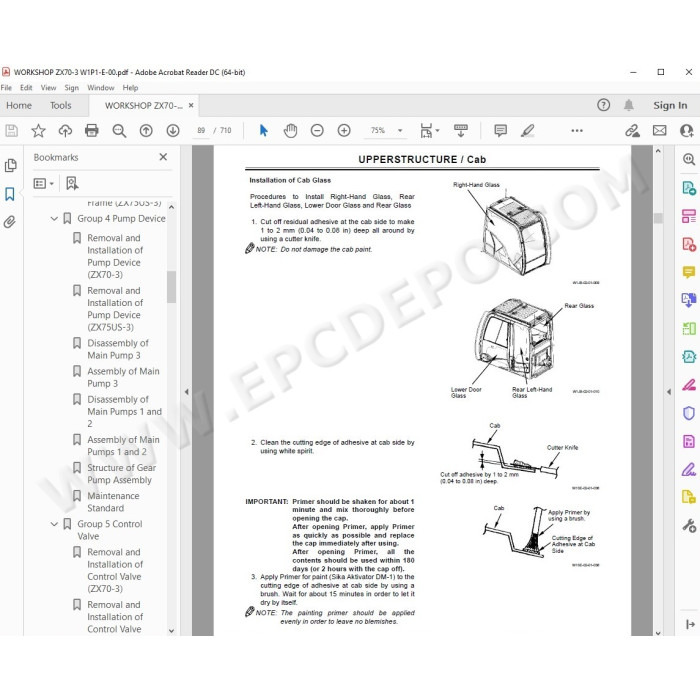
Task: Open Disassembly of Main Pump 3 bookmark
Action: [118, 349]
